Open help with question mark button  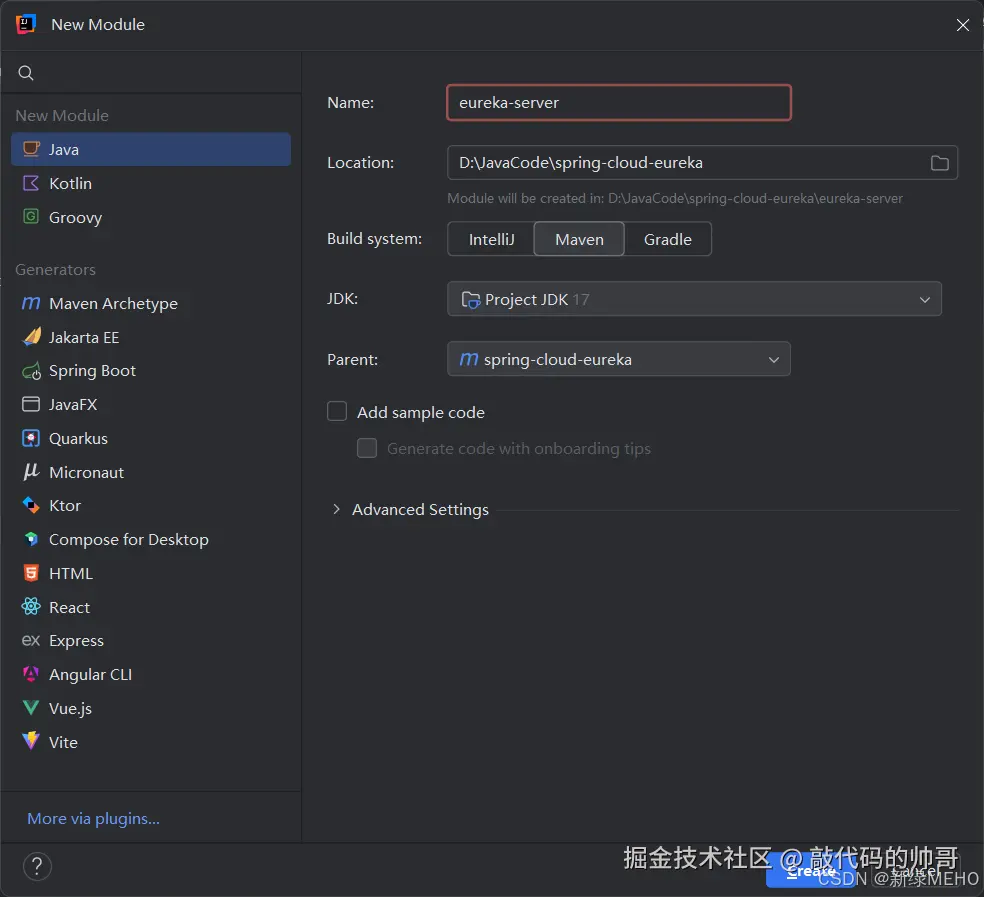[37, 866]
